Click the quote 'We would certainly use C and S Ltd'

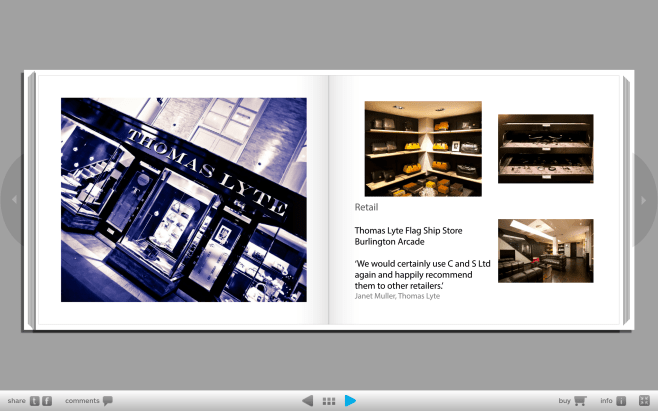422,264
